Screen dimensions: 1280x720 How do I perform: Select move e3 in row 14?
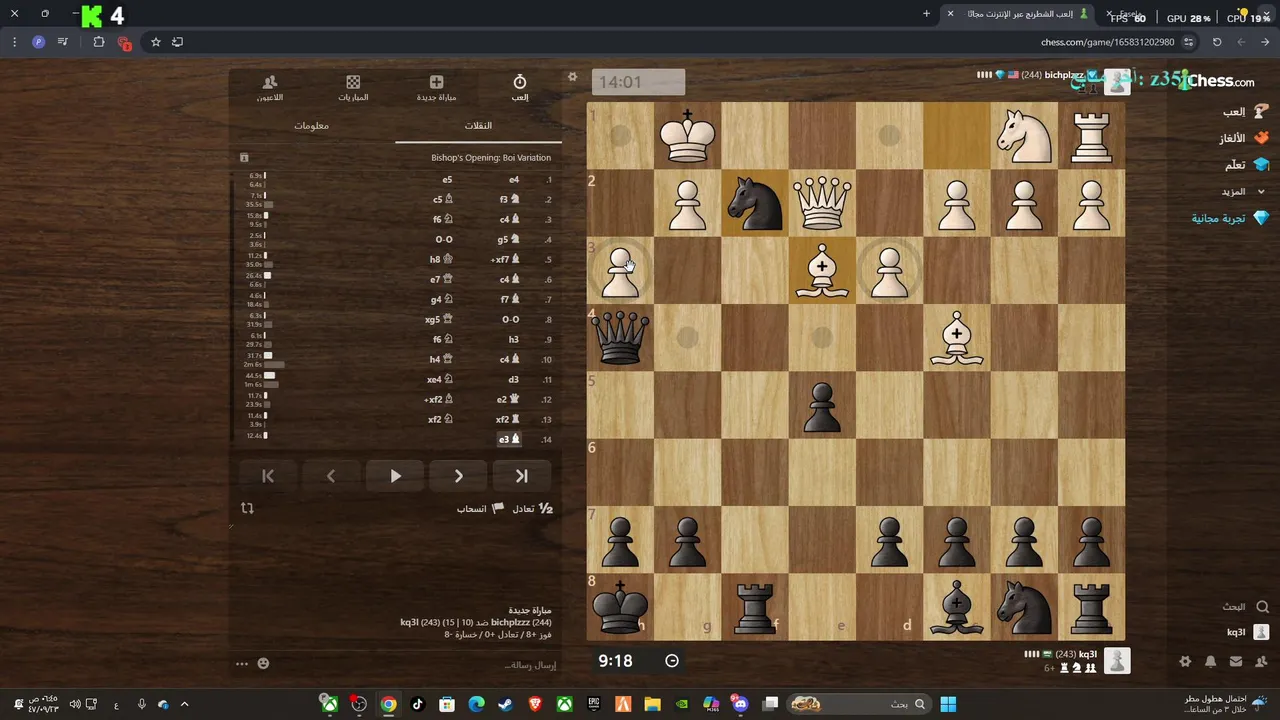510,439
